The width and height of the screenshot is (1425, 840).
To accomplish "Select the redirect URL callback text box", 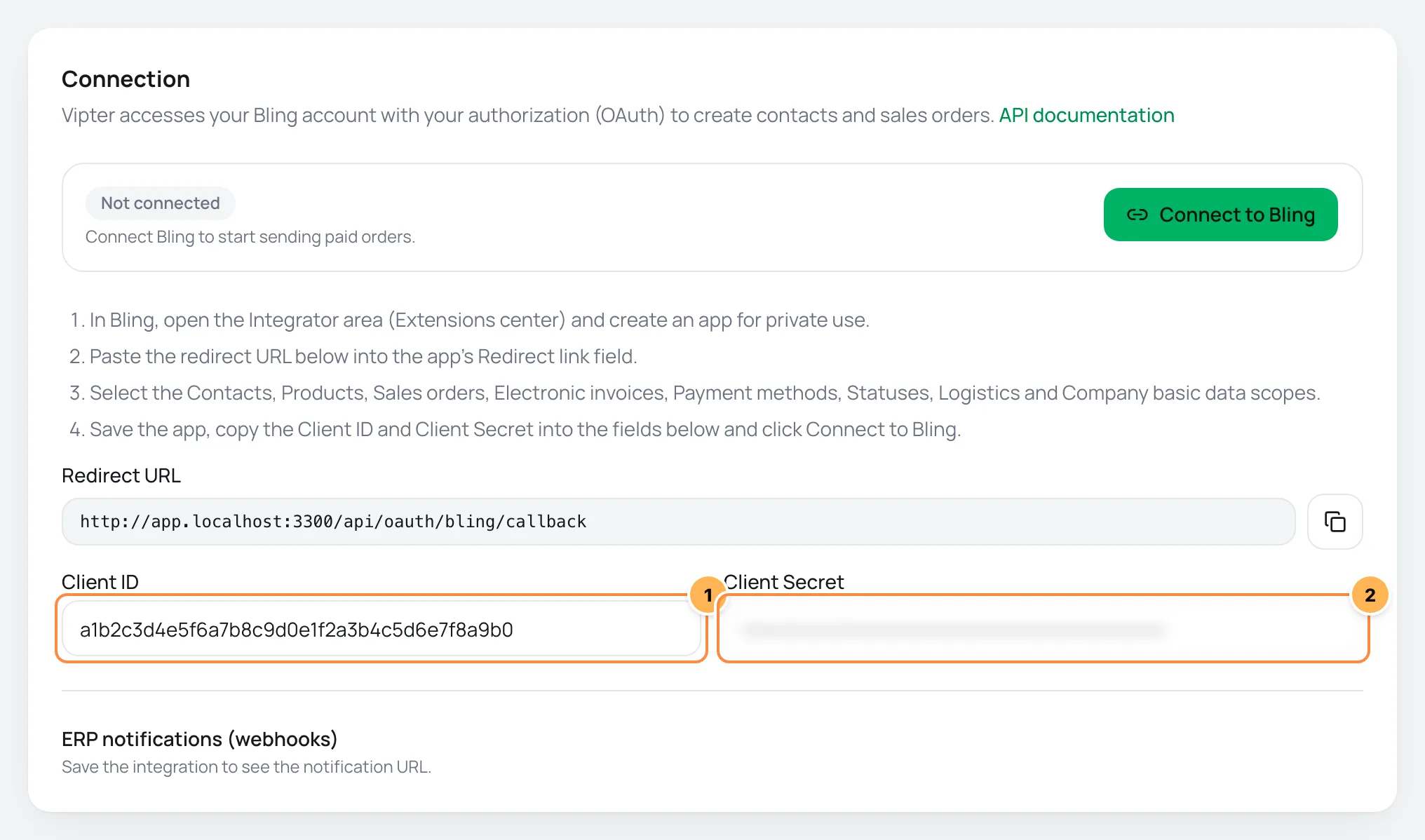I will click(x=678, y=522).
